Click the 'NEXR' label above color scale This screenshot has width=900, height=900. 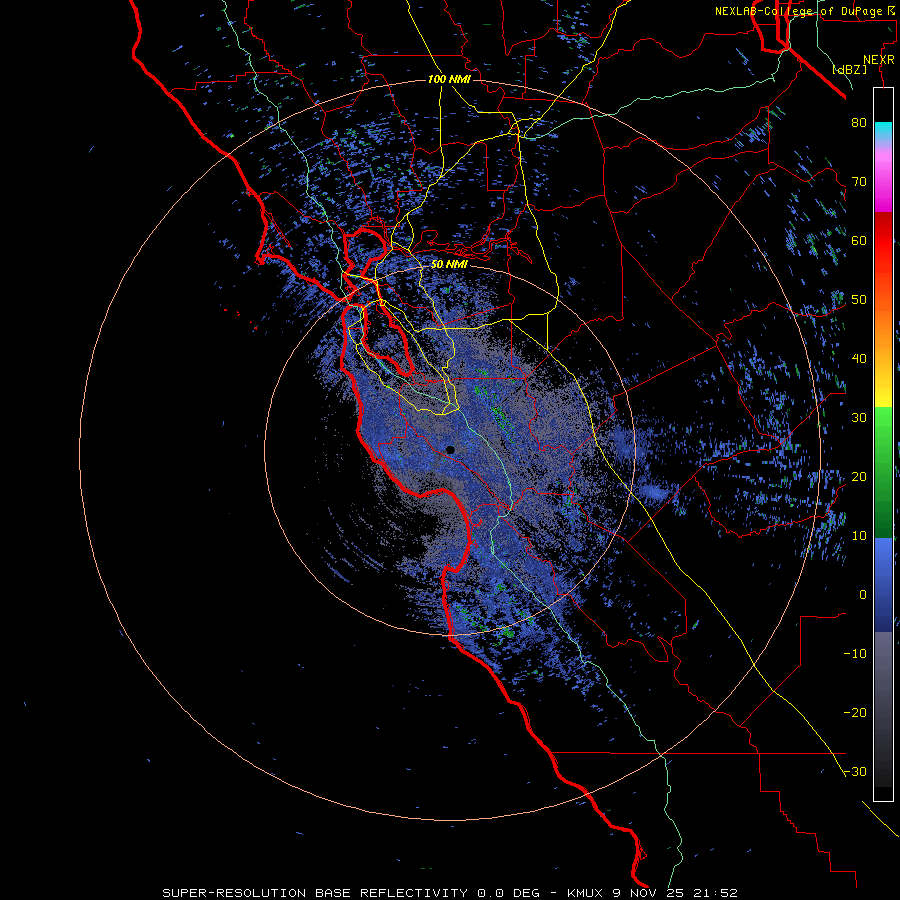click(x=879, y=60)
